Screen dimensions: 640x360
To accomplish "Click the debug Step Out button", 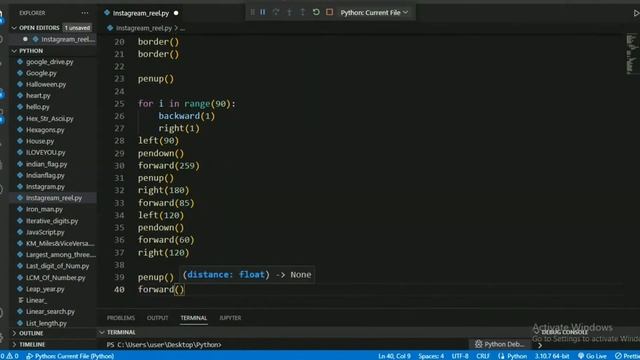I will (302, 12).
